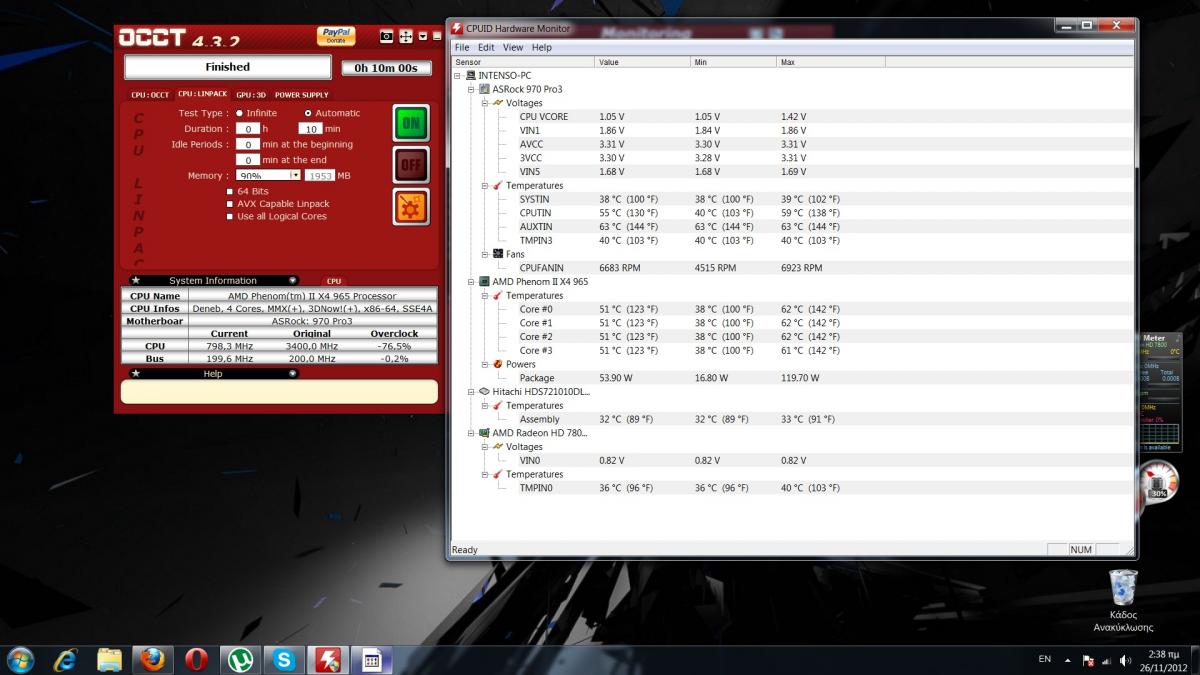Viewport: 1200px width, 675px height.
Task: Collapse the Hitachi HDS721010DL node
Action: coord(472,392)
